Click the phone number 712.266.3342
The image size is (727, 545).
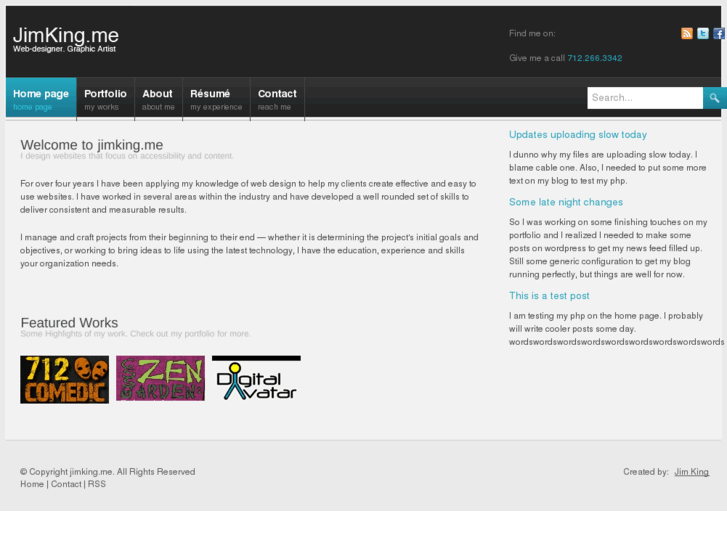pyautogui.click(x=595, y=58)
